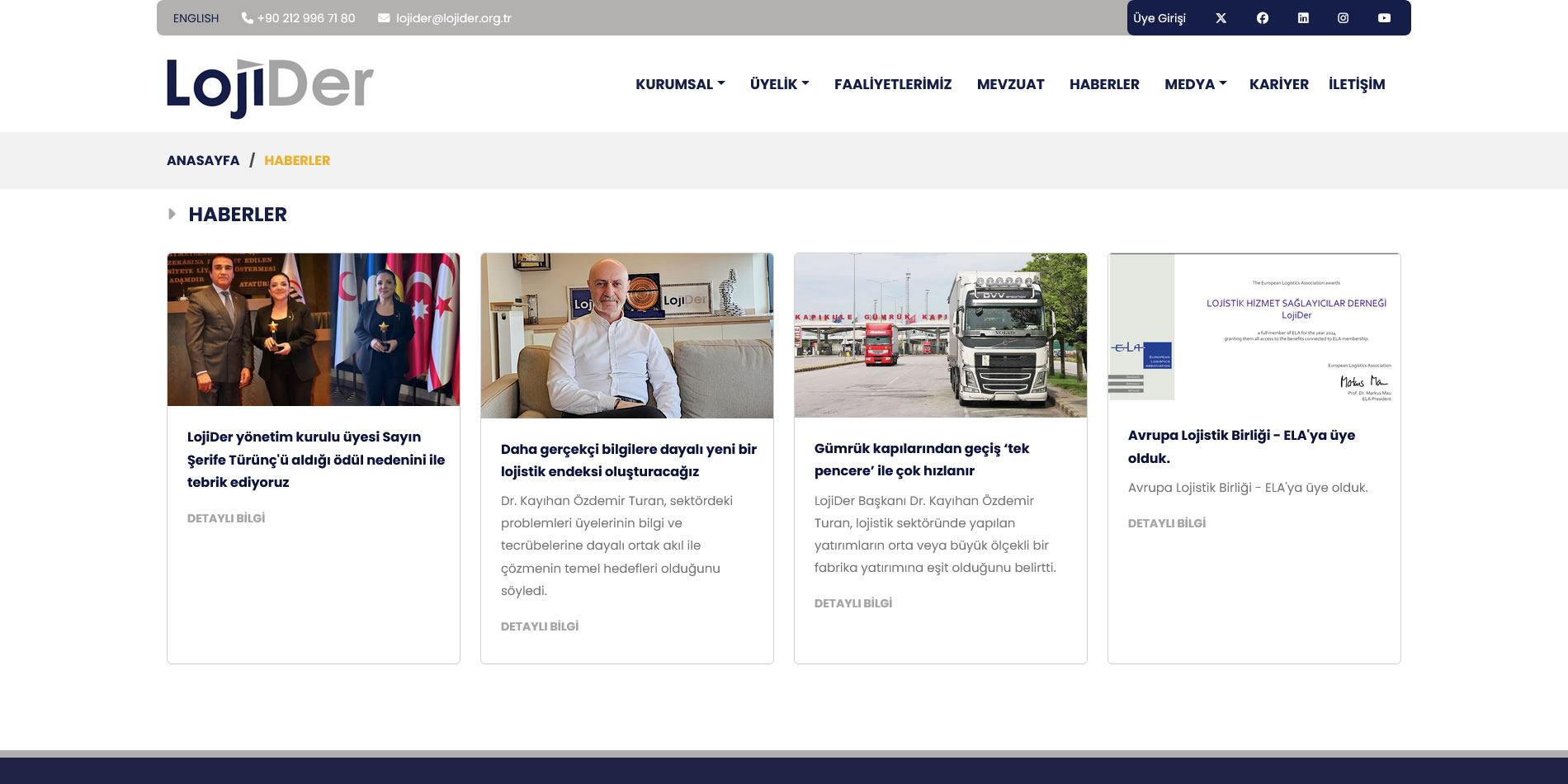Click DETAYLI BİLGİ under Gümrük kapıları news
Image resolution: width=1568 pixels, height=784 pixels.
point(853,603)
